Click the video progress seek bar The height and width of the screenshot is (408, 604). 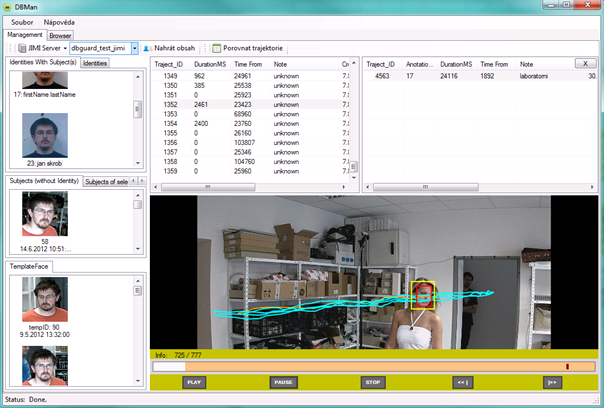pos(360,367)
